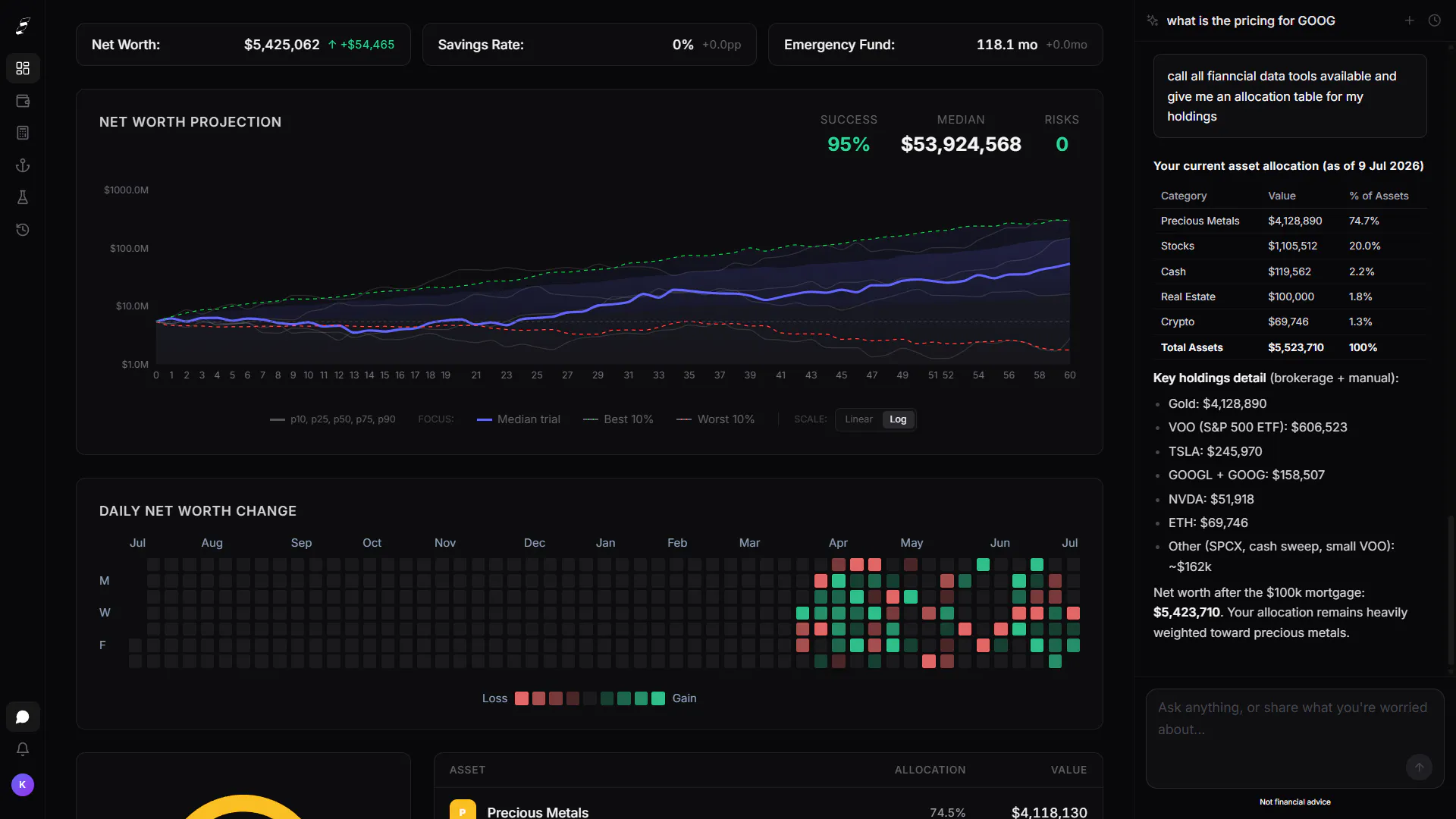Click the 118.1 mo emergency fund value
This screenshot has height=819, width=1456.
point(1007,45)
